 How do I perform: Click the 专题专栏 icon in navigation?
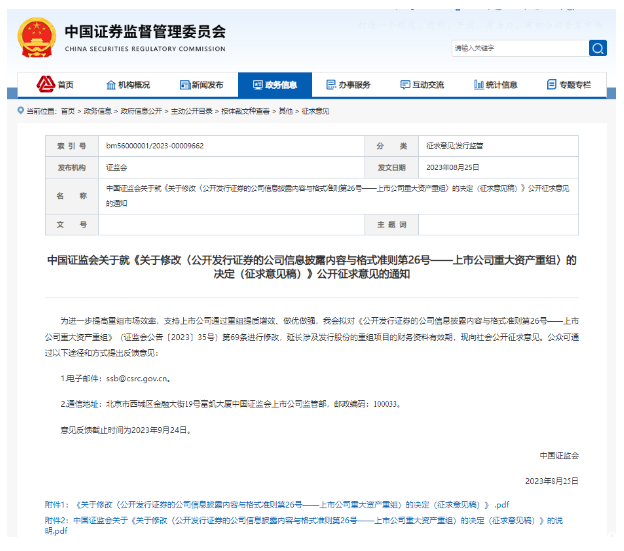pos(549,85)
